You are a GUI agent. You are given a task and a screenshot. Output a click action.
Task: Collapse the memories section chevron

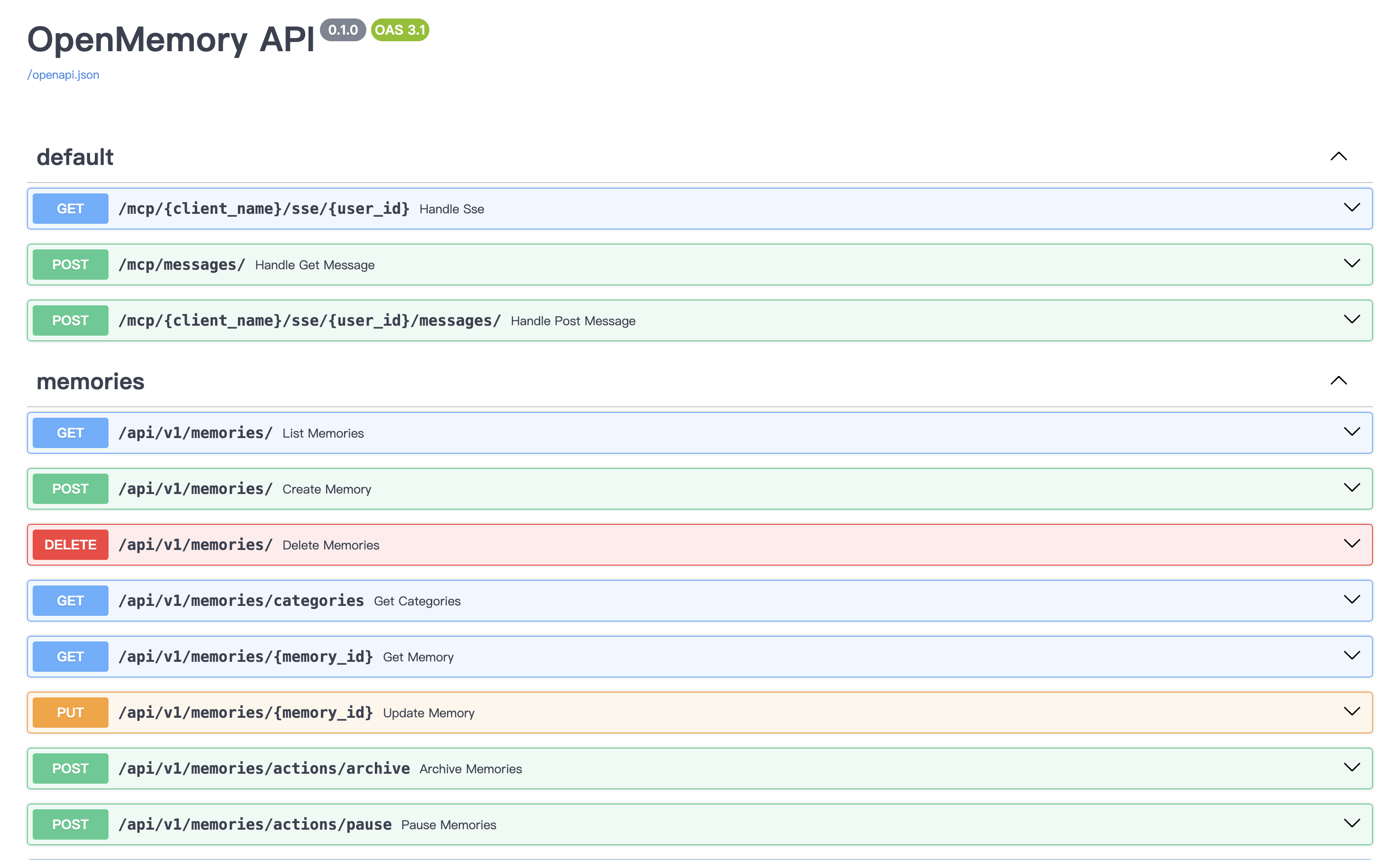(1338, 381)
